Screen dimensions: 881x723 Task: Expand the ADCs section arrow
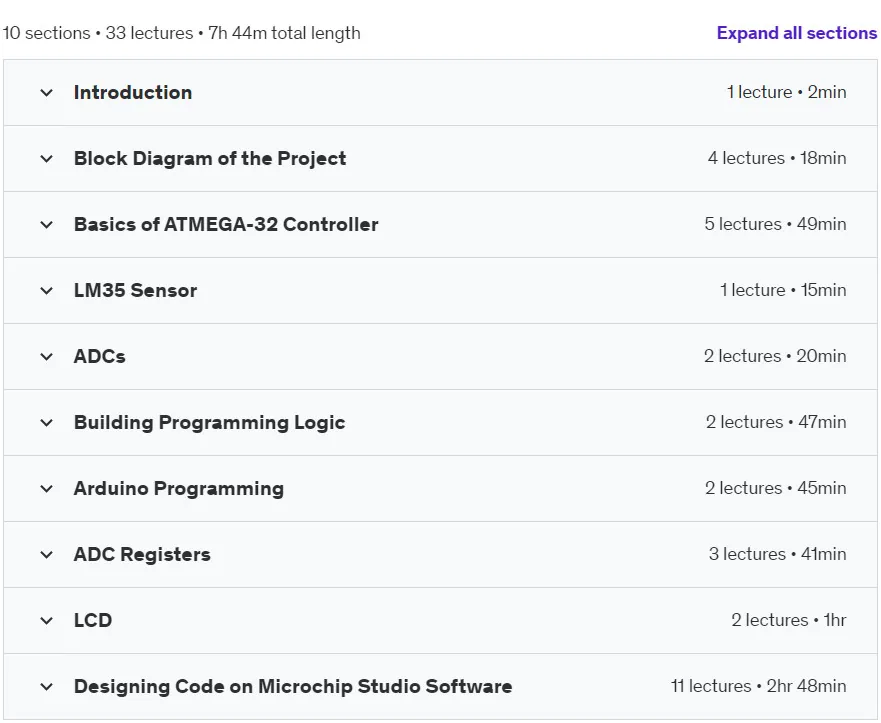(x=47, y=357)
